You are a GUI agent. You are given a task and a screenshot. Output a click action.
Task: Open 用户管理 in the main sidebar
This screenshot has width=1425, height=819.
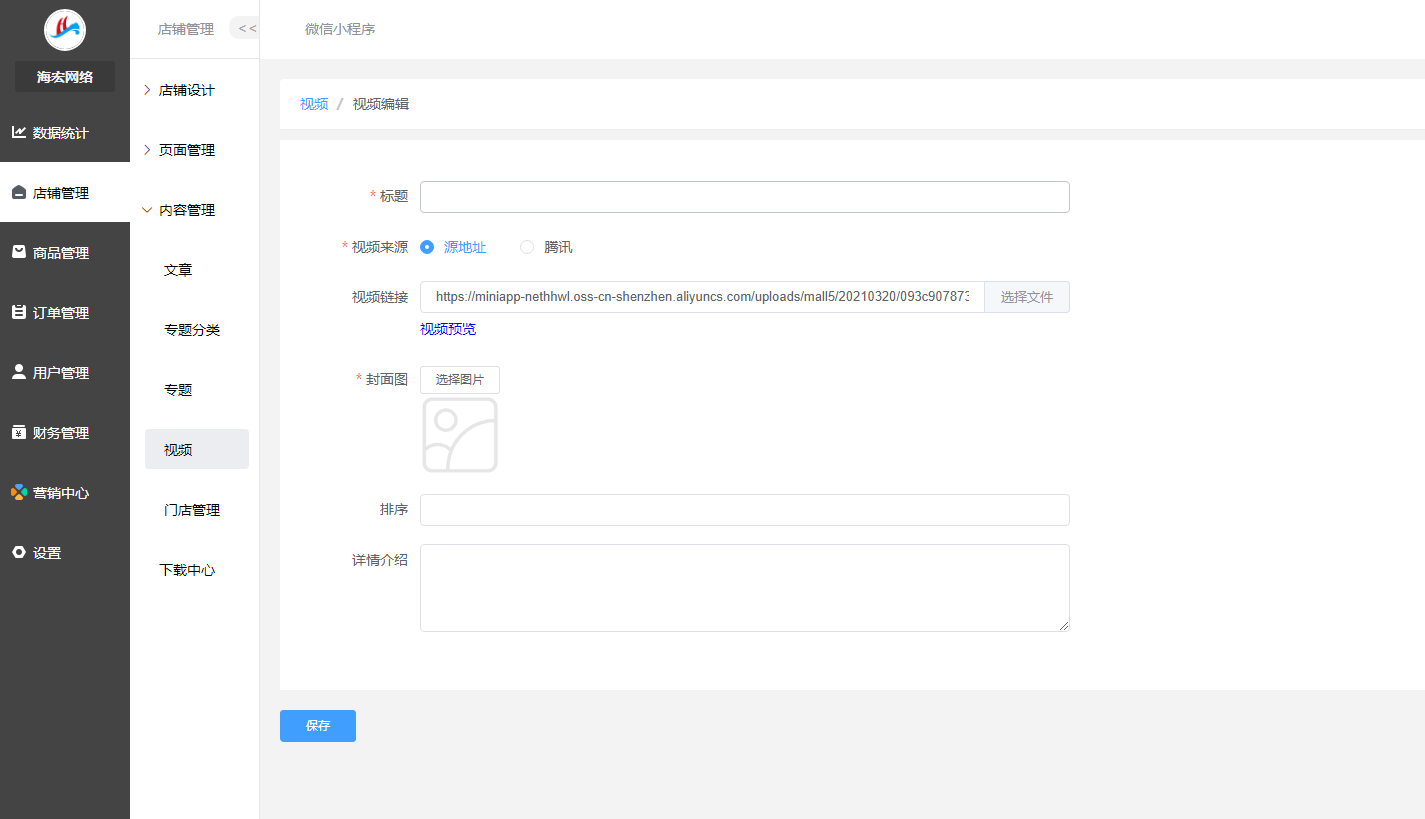(65, 372)
